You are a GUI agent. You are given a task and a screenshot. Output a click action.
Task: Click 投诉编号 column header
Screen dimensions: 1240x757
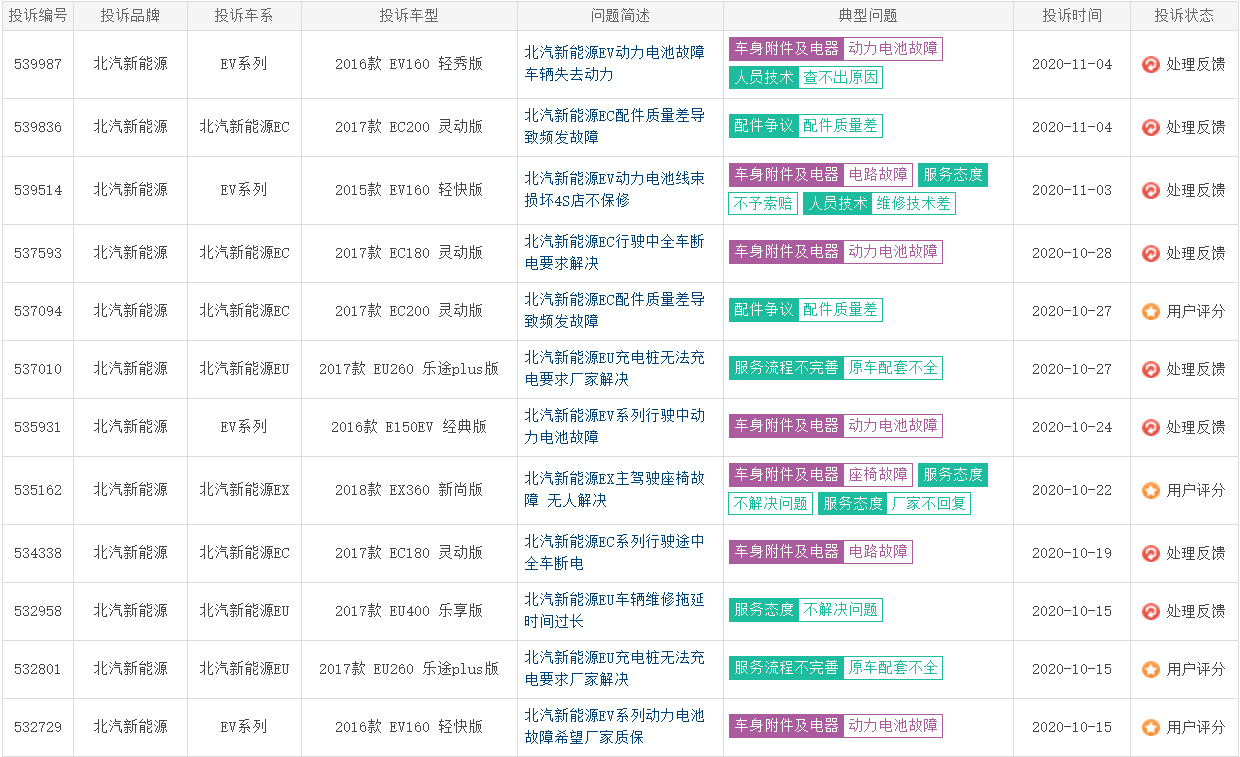pos(38,16)
